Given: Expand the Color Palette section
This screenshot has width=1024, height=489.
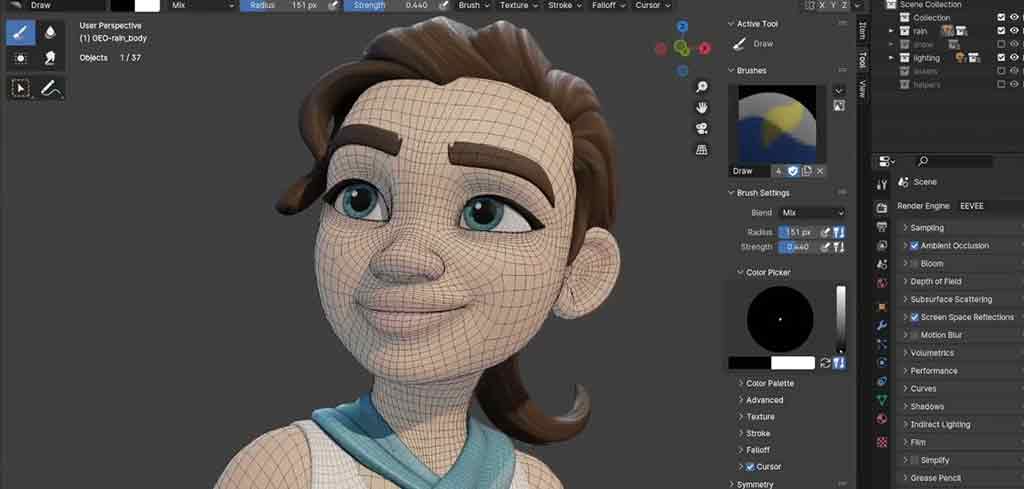Looking at the screenshot, I should click(769, 383).
